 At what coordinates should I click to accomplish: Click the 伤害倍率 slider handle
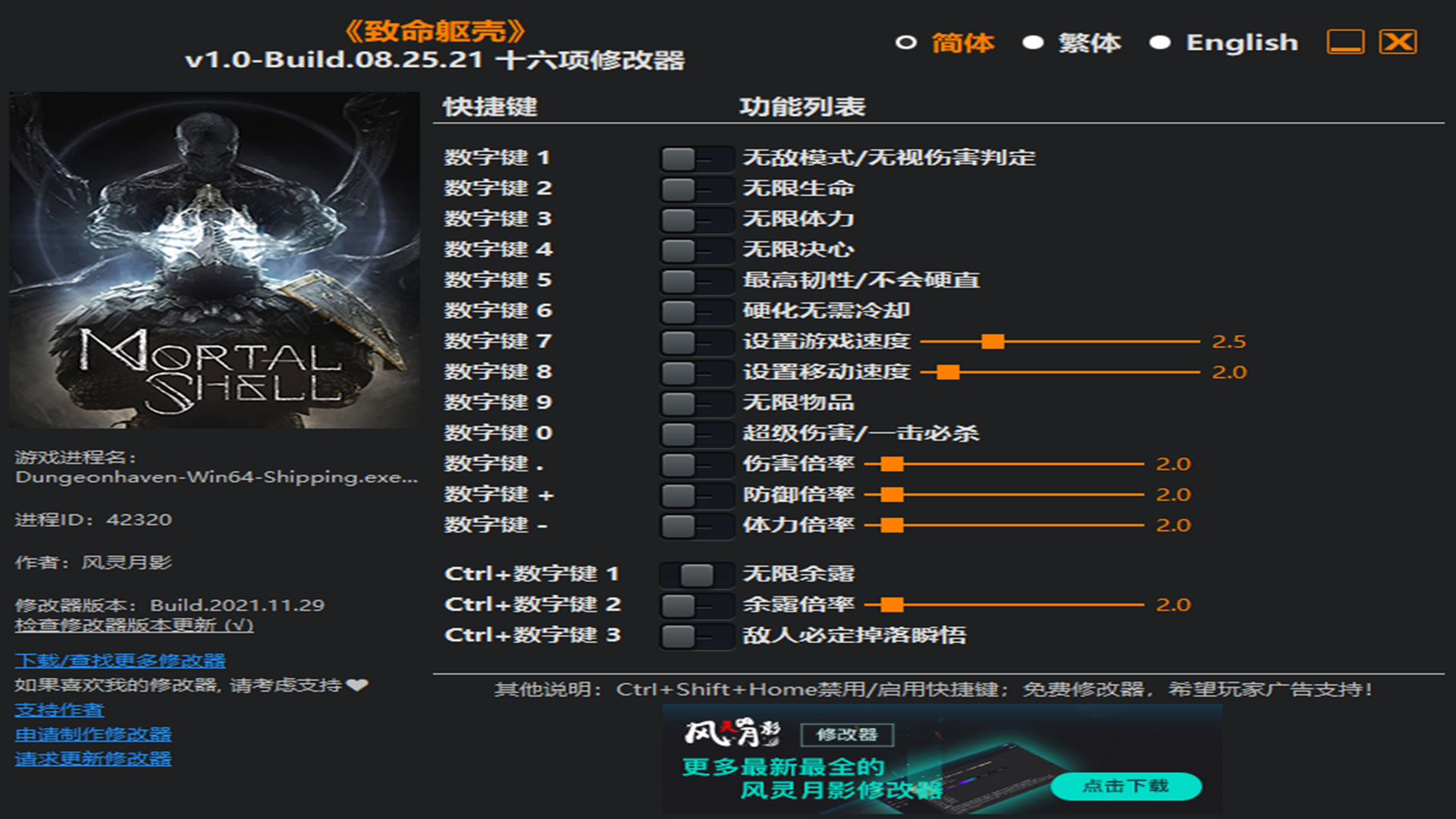click(893, 464)
